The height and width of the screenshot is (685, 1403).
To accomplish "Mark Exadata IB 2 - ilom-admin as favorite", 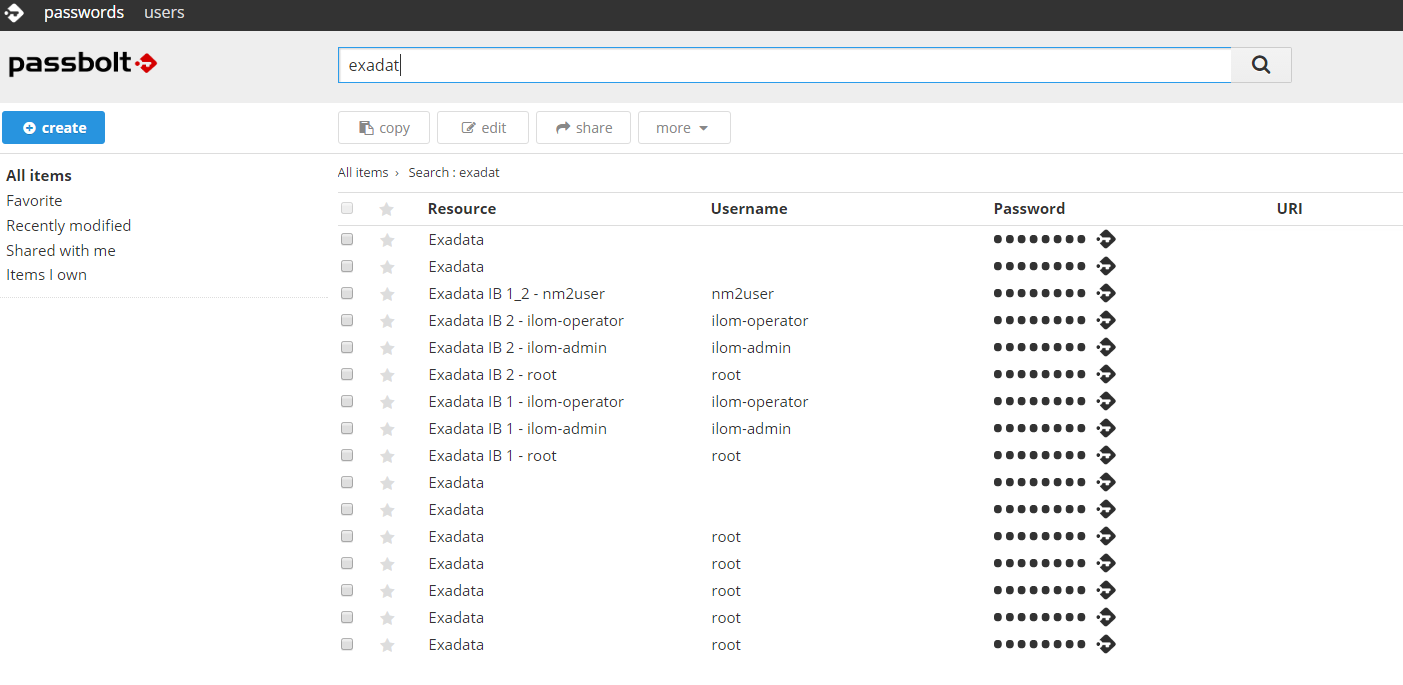I will point(387,348).
